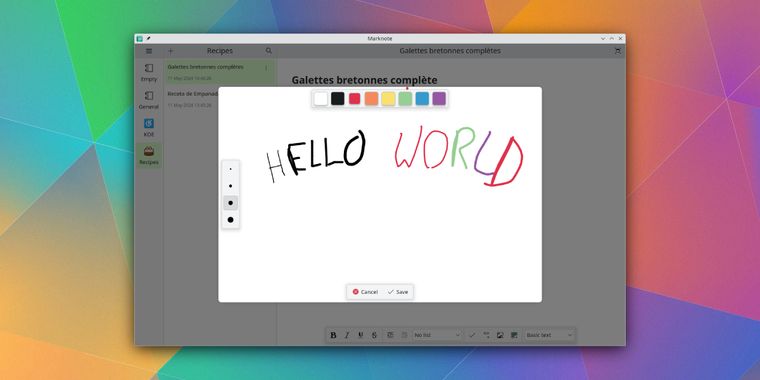Select the smallest brush size dot
Screen dimensions: 760x380
(231, 169)
